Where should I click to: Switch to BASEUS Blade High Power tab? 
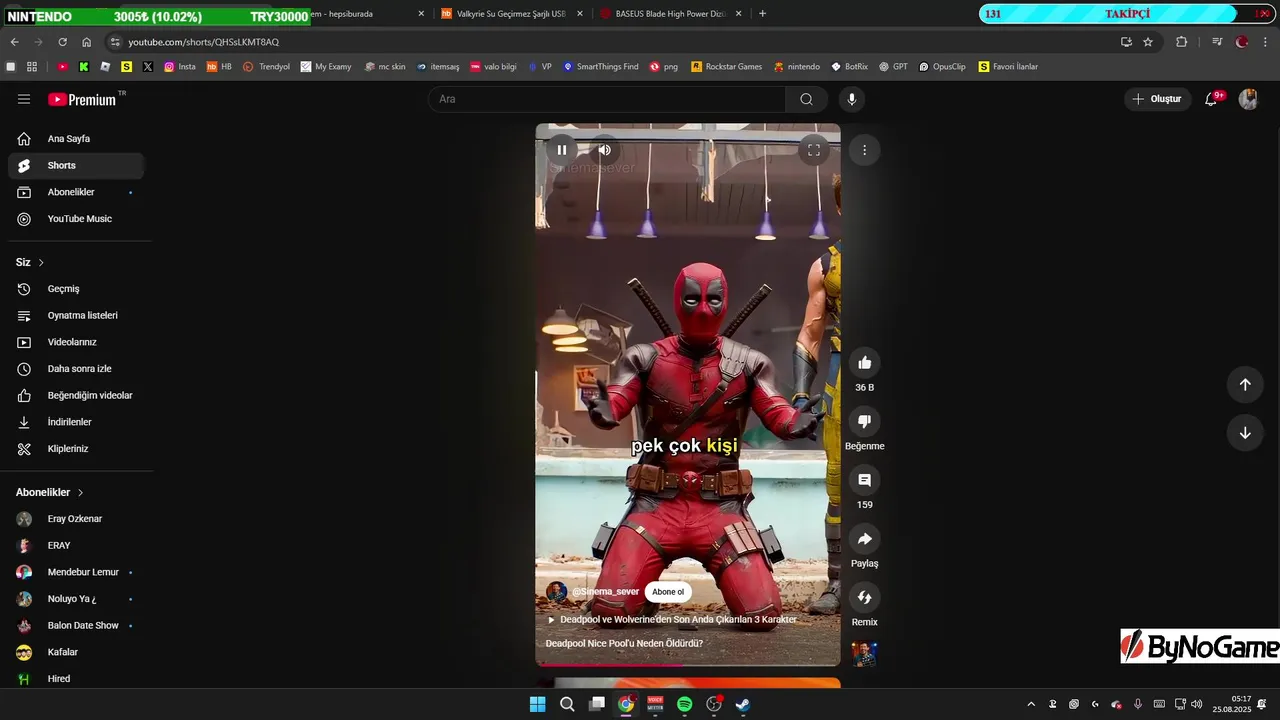click(670, 14)
